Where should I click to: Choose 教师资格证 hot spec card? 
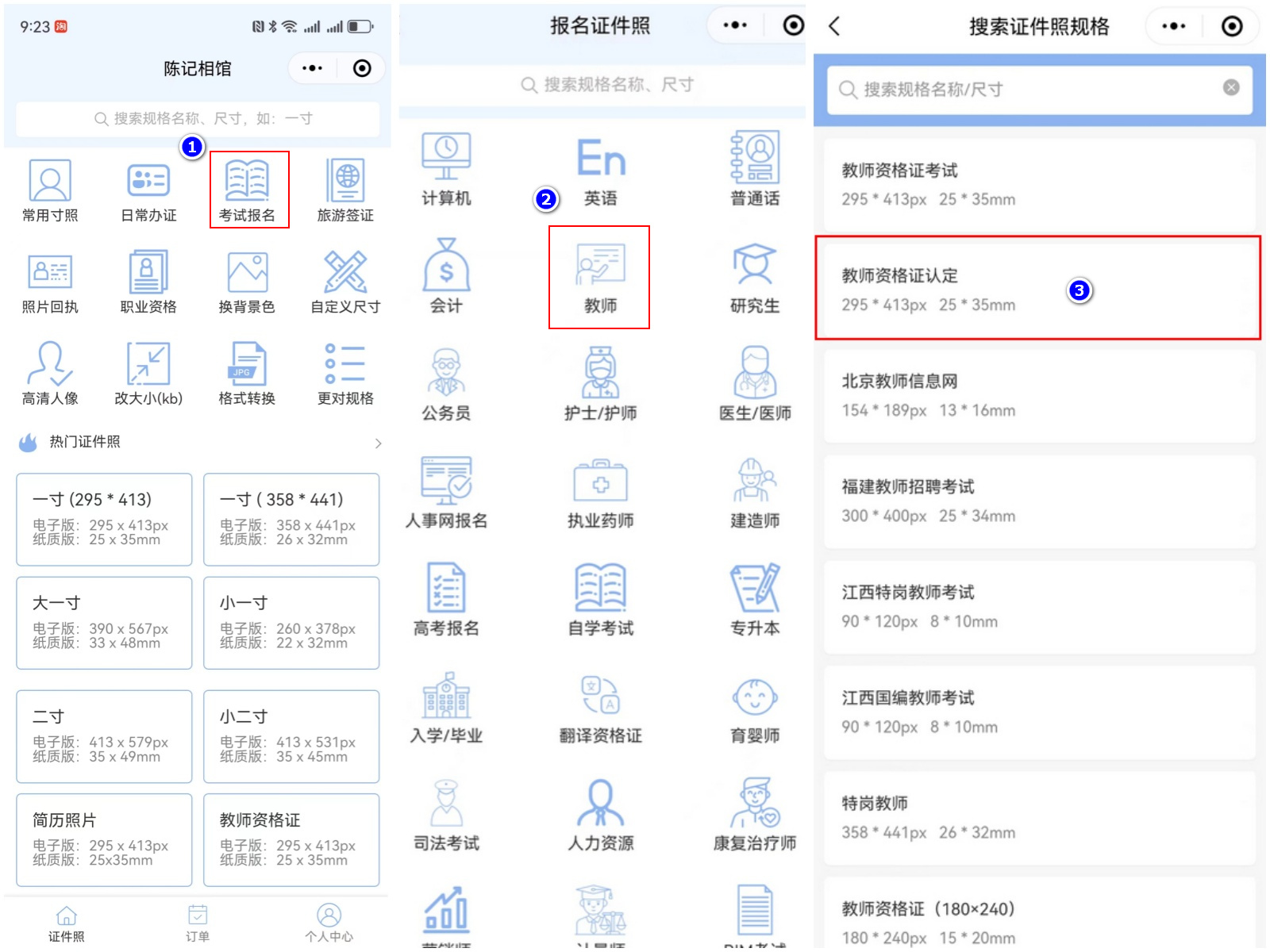[291, 839]
